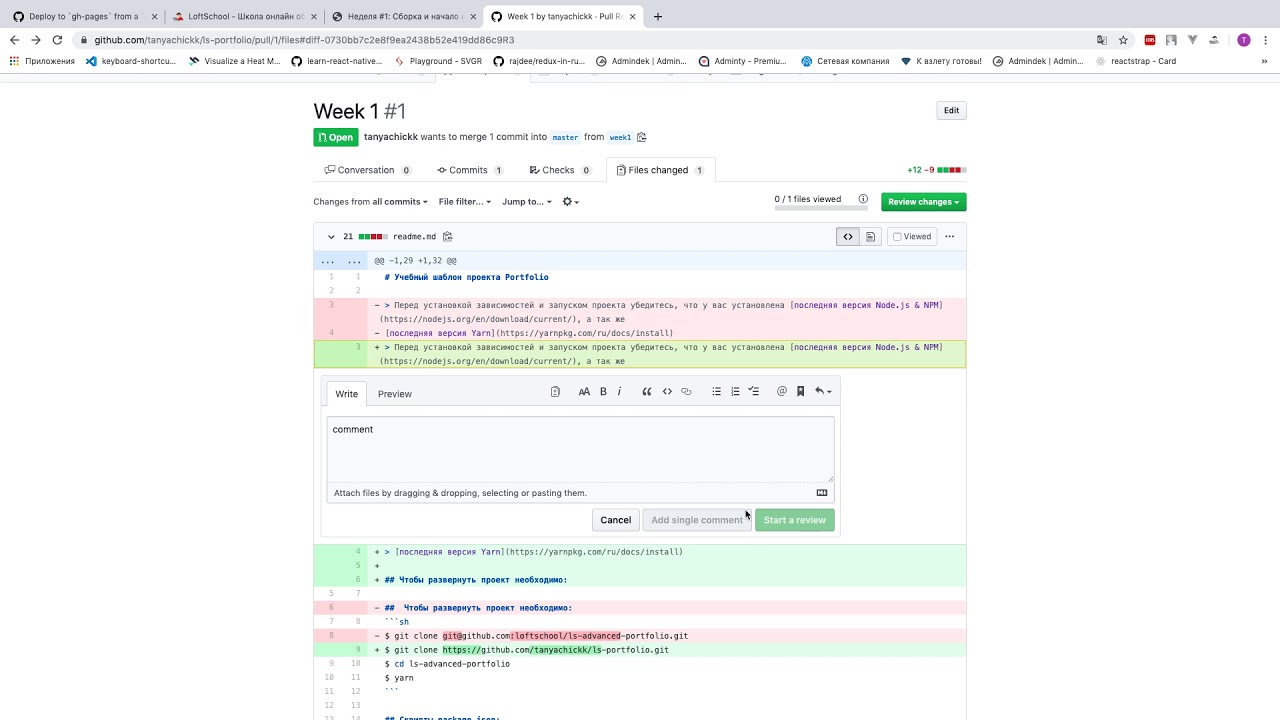The image size is (1280, 720).
Task: Switch to Deploy to gh-pages browser tab
Action: click(84, 16)
